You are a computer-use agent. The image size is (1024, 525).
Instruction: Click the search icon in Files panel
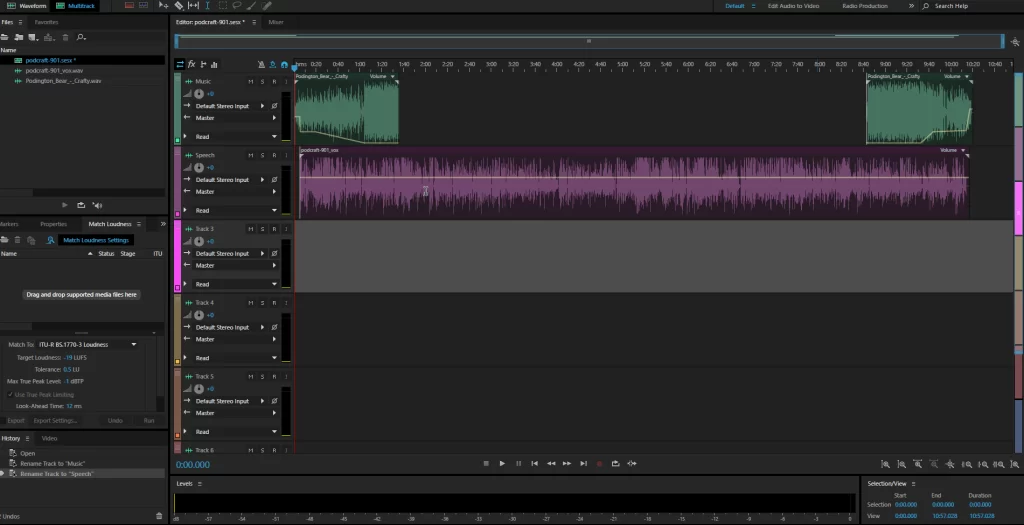click(x=81, y=37)
